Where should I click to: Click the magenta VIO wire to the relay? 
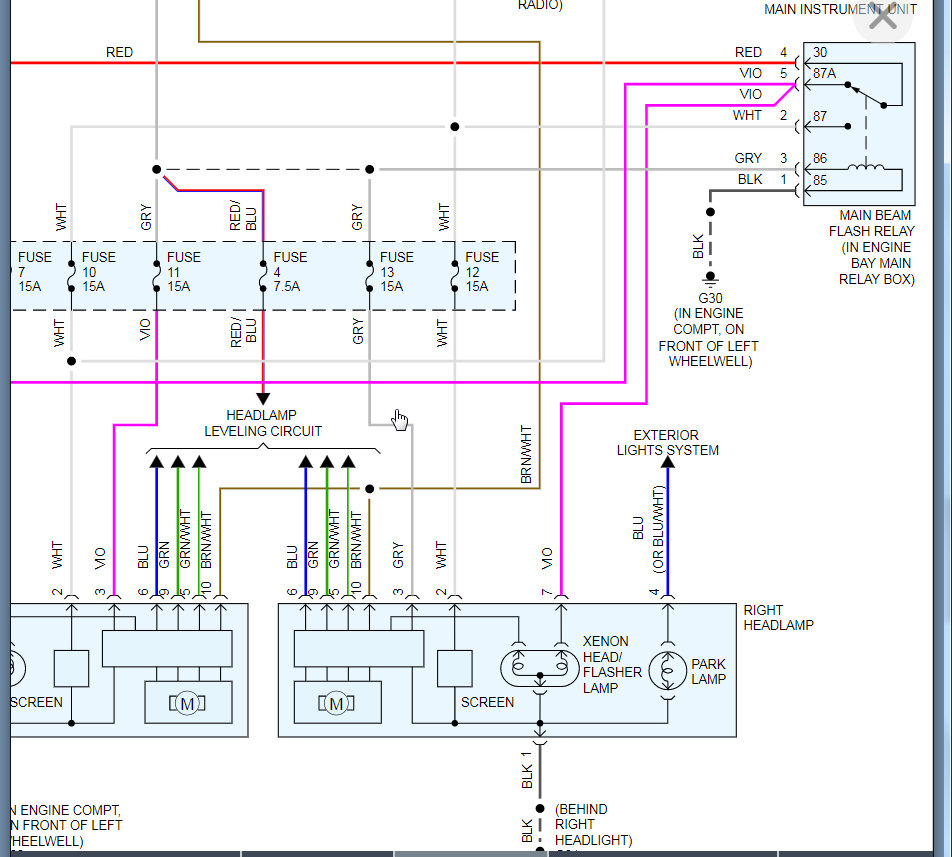[700, 85]
